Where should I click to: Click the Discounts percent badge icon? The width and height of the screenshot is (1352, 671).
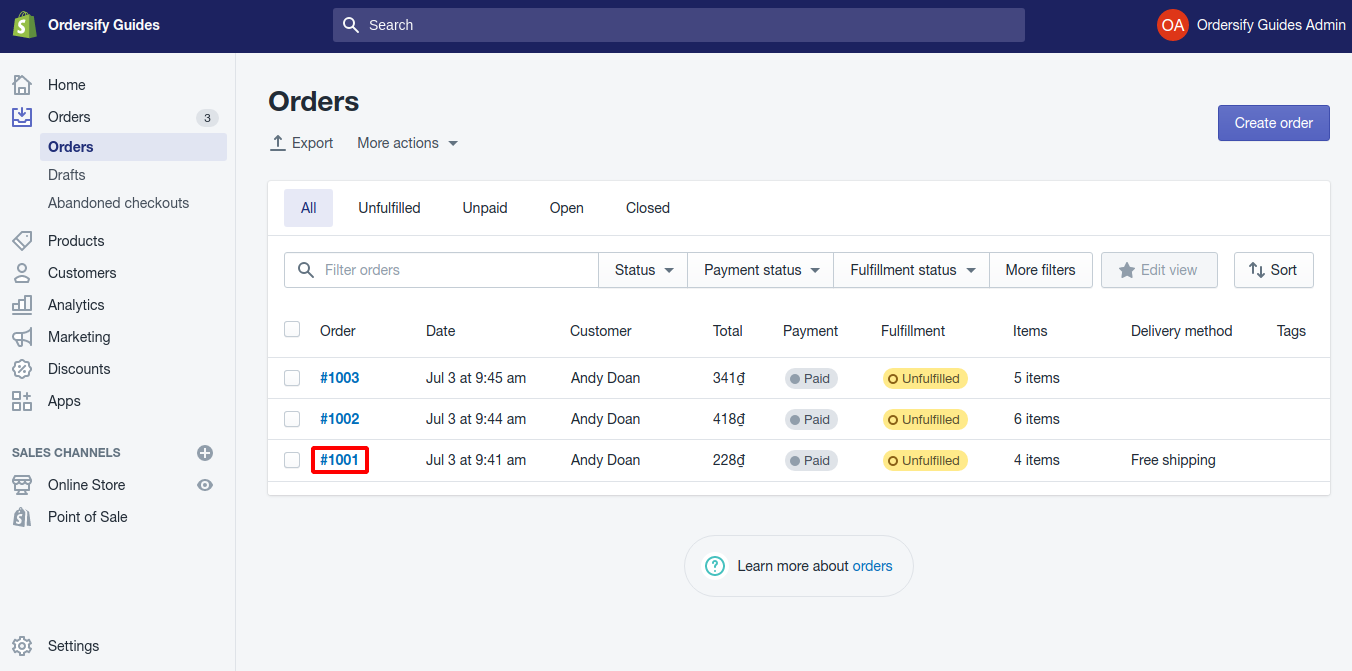pos(22,369)
